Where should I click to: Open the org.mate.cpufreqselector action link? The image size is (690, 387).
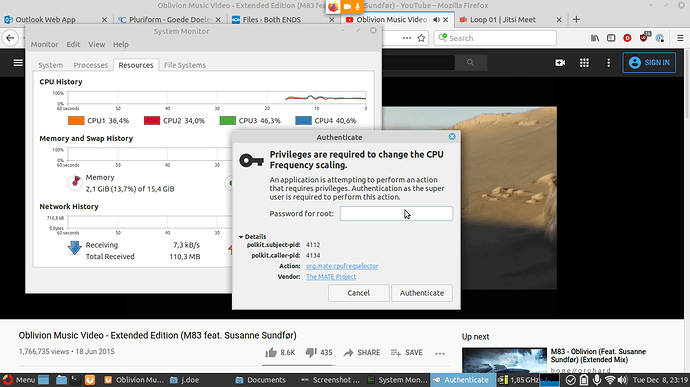point(342,266)
